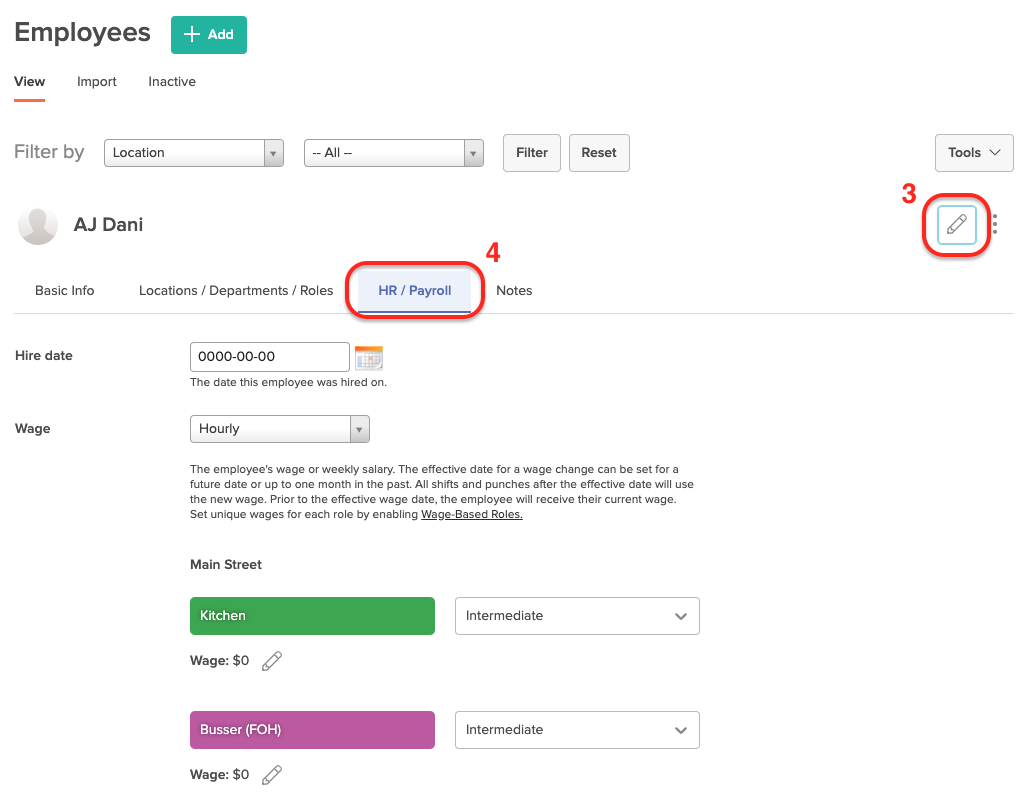Image resolution: width=1026 pixels, height=800 pixels.
Task: Select the HR / Payroll tab
Action: pos(414,290)
